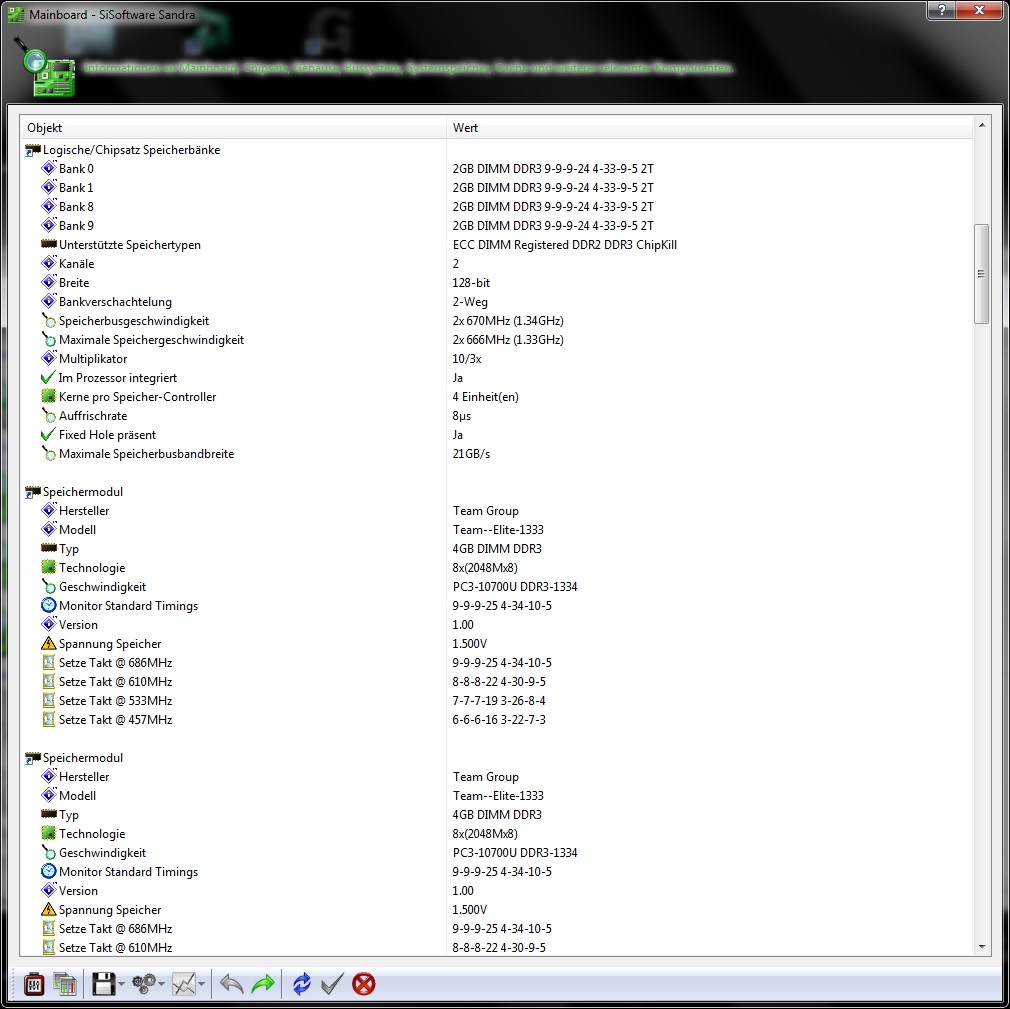Select the Bank 8 row label
The width and height of the screenshot is (1010, 1009).
[x=76, y=206]
